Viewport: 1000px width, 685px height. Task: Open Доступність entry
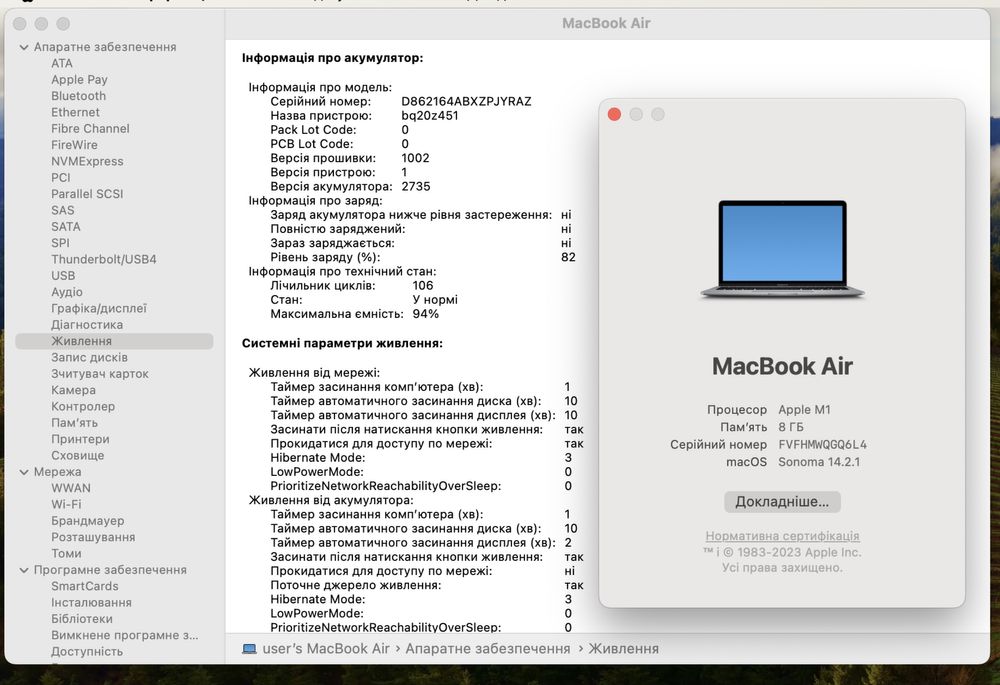pyautogui.click(x=87, y=652)
